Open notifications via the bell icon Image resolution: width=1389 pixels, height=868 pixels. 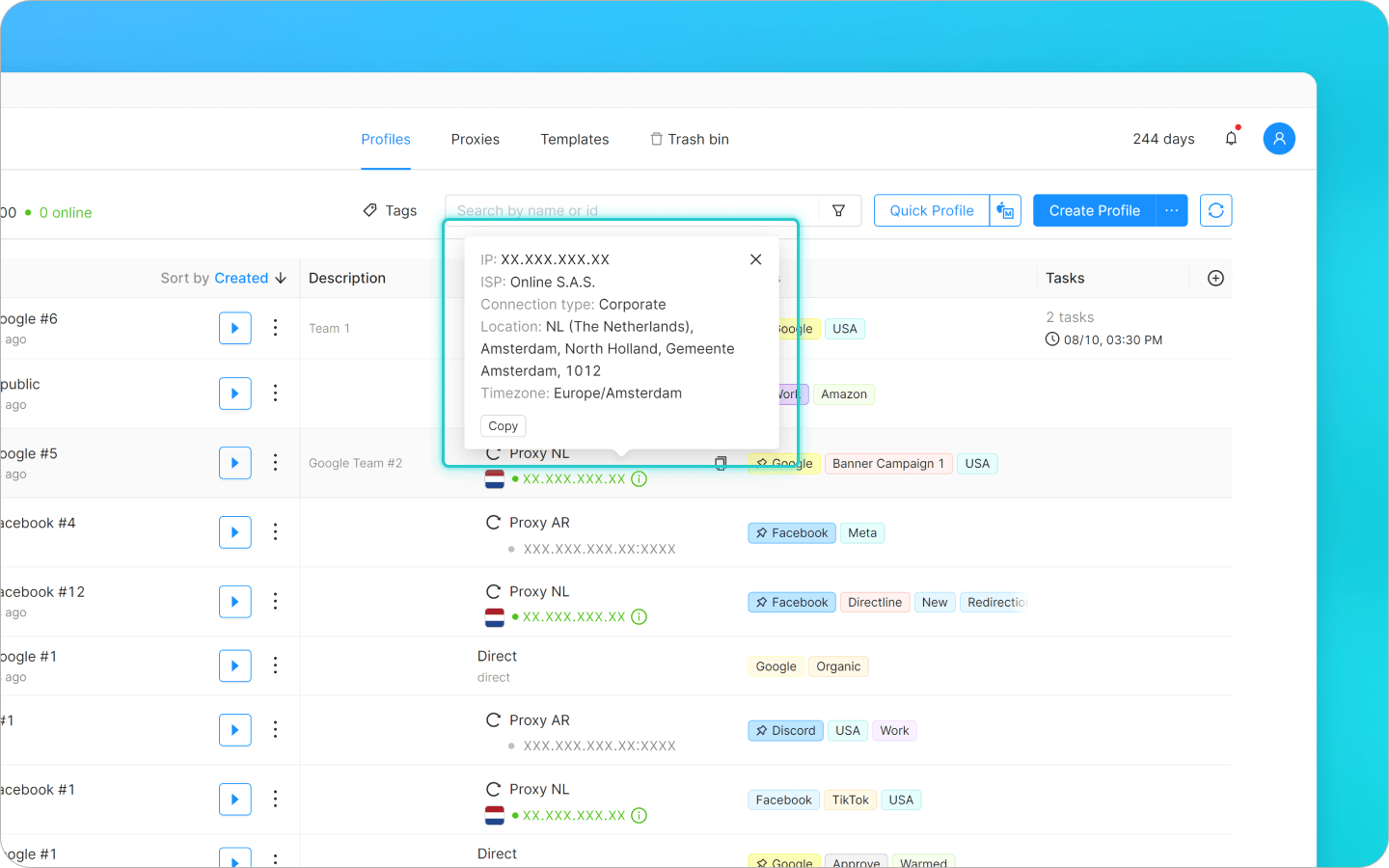tap(1231, 138)
